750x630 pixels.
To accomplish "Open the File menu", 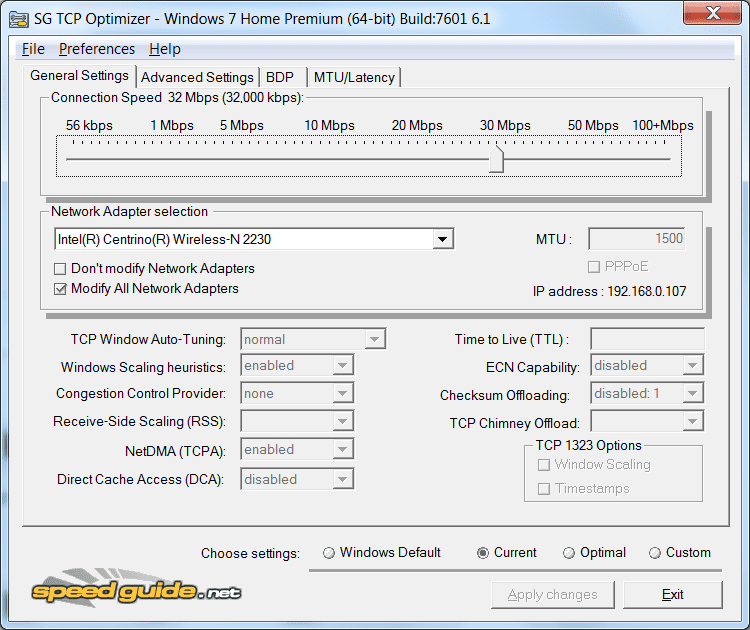I will [33, 49].
